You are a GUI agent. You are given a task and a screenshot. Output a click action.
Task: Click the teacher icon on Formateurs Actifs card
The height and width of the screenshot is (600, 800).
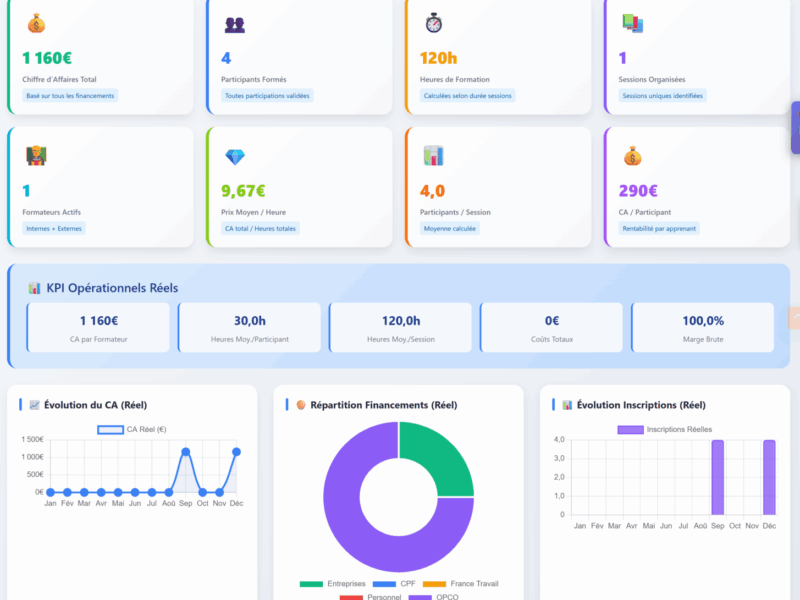pyautogui.click(x=36, y=156)
